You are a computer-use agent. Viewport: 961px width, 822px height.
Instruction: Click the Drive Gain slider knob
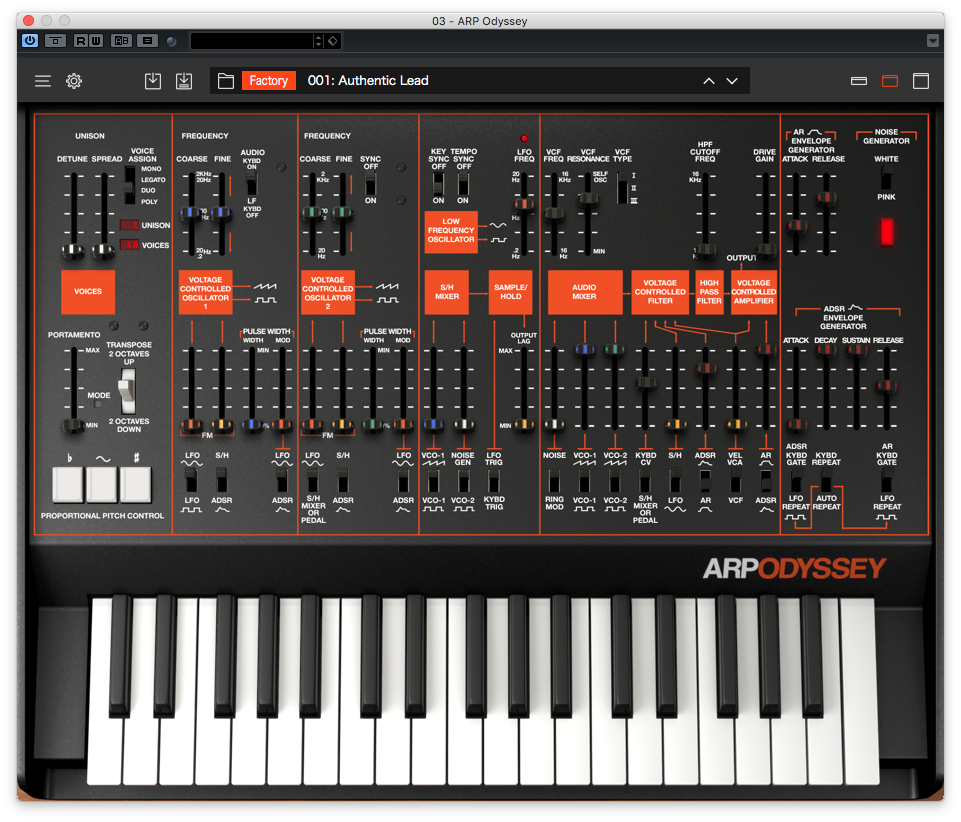(x=765, y=250)
